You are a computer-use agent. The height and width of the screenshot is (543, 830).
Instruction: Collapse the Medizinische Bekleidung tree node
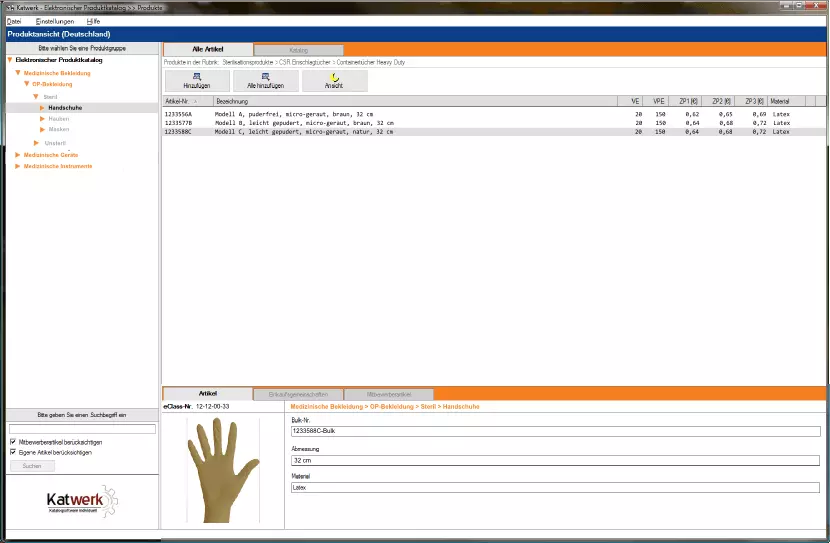click(18, 73)
